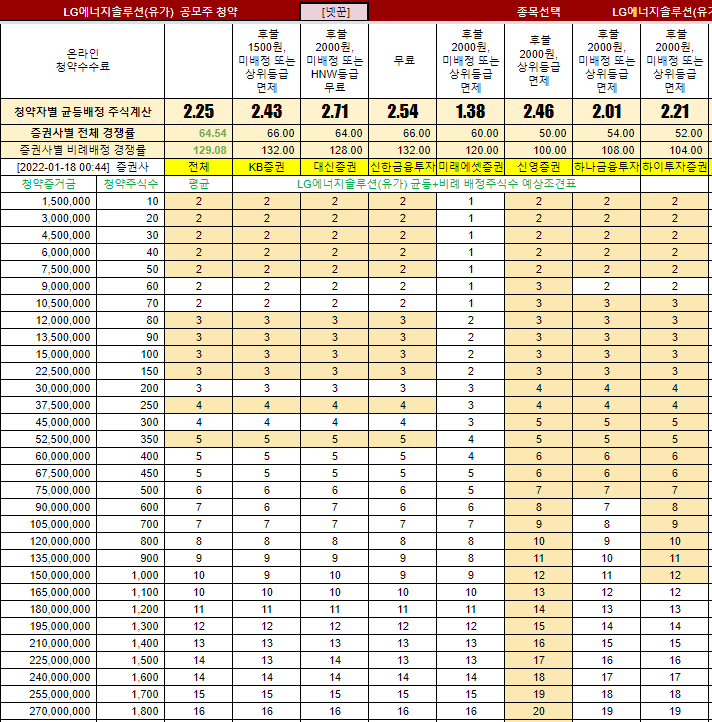Image resolution: width=712 pixels, height=722 pixels.
Task: Select the 미래에셋증권 column header
Action: (471, 167)
